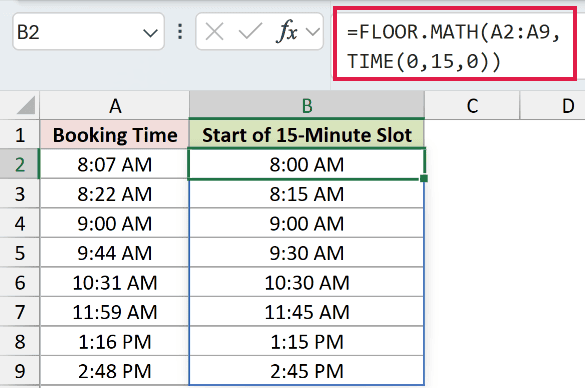Click cell containing 8:15 AM
The height and width of the screenshot is (388, 585).
click(307, 194)
